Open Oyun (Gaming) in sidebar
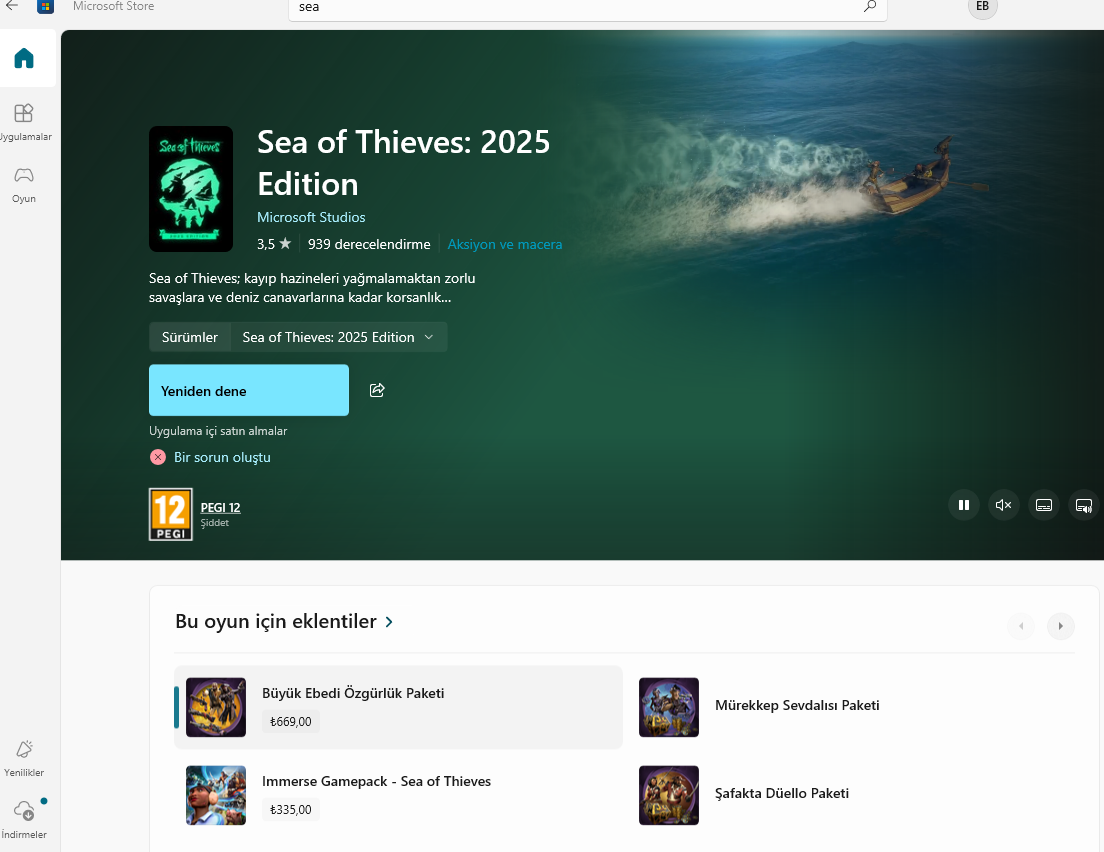 (24, 184)
